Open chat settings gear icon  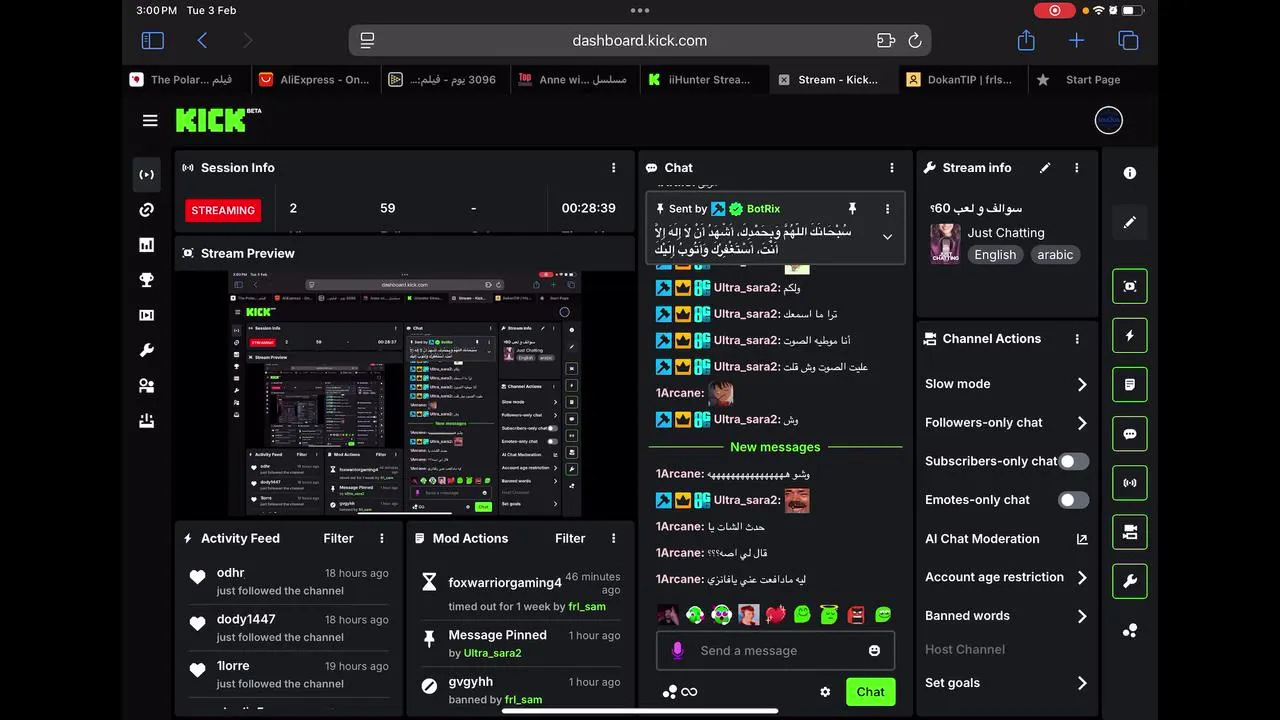click(x=825, y=692)
